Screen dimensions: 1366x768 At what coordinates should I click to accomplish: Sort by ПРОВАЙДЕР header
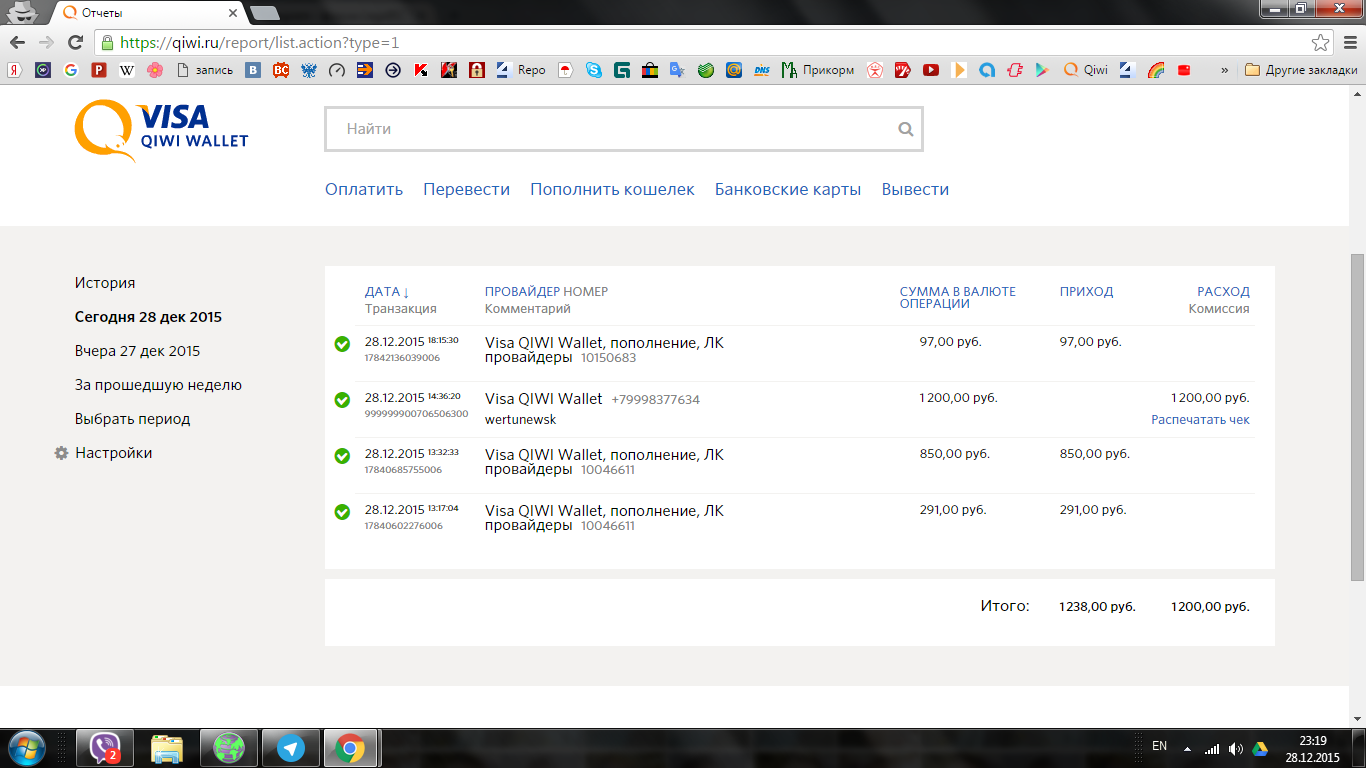pyautogui.click(x=522, y=292)
